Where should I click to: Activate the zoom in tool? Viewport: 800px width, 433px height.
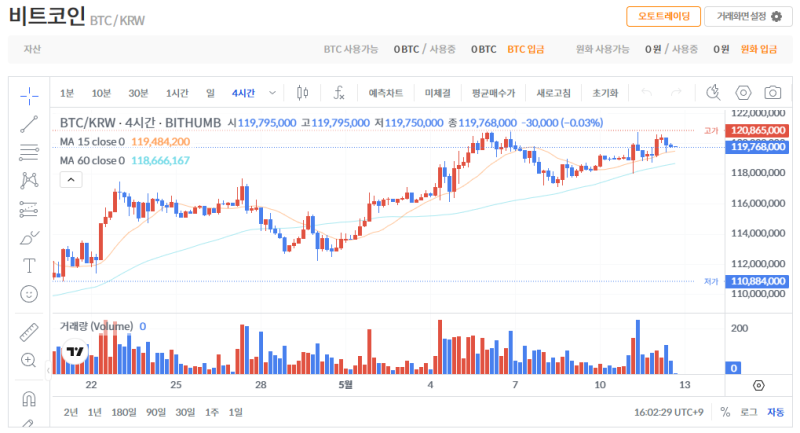coord(29,360)
